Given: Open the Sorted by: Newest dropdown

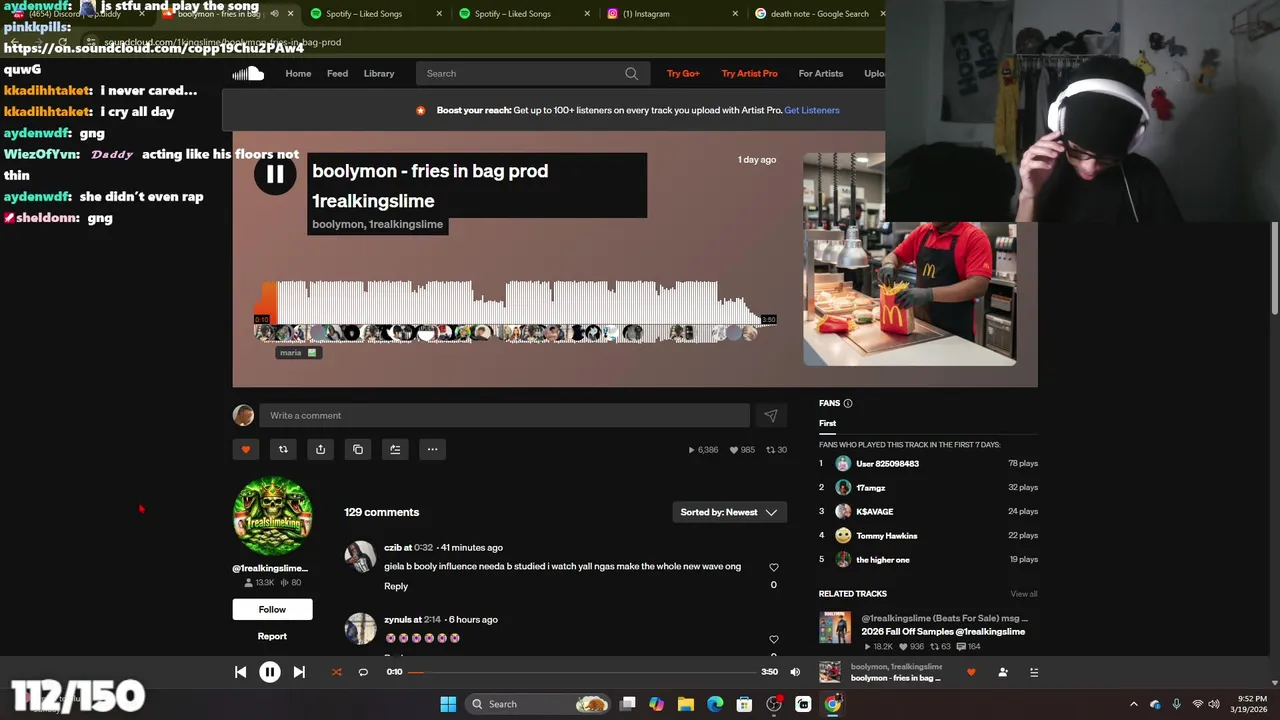Looking at the screenshot, I should click(729, 512).
